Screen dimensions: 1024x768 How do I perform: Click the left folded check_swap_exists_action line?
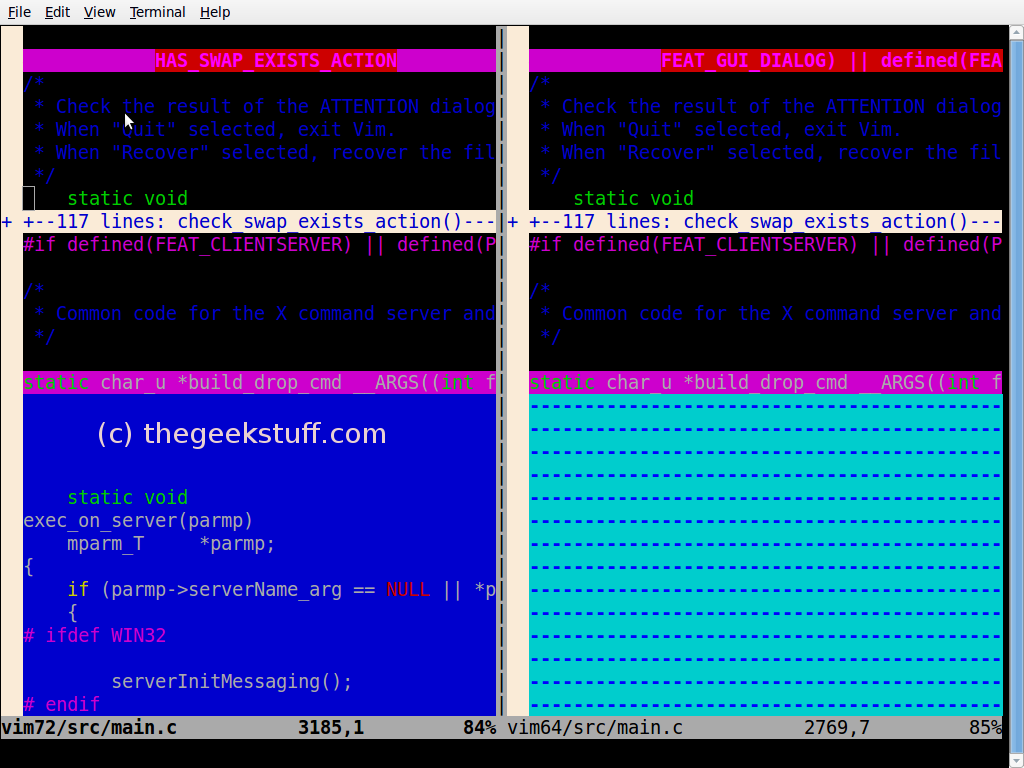click(x=260, y=221)
